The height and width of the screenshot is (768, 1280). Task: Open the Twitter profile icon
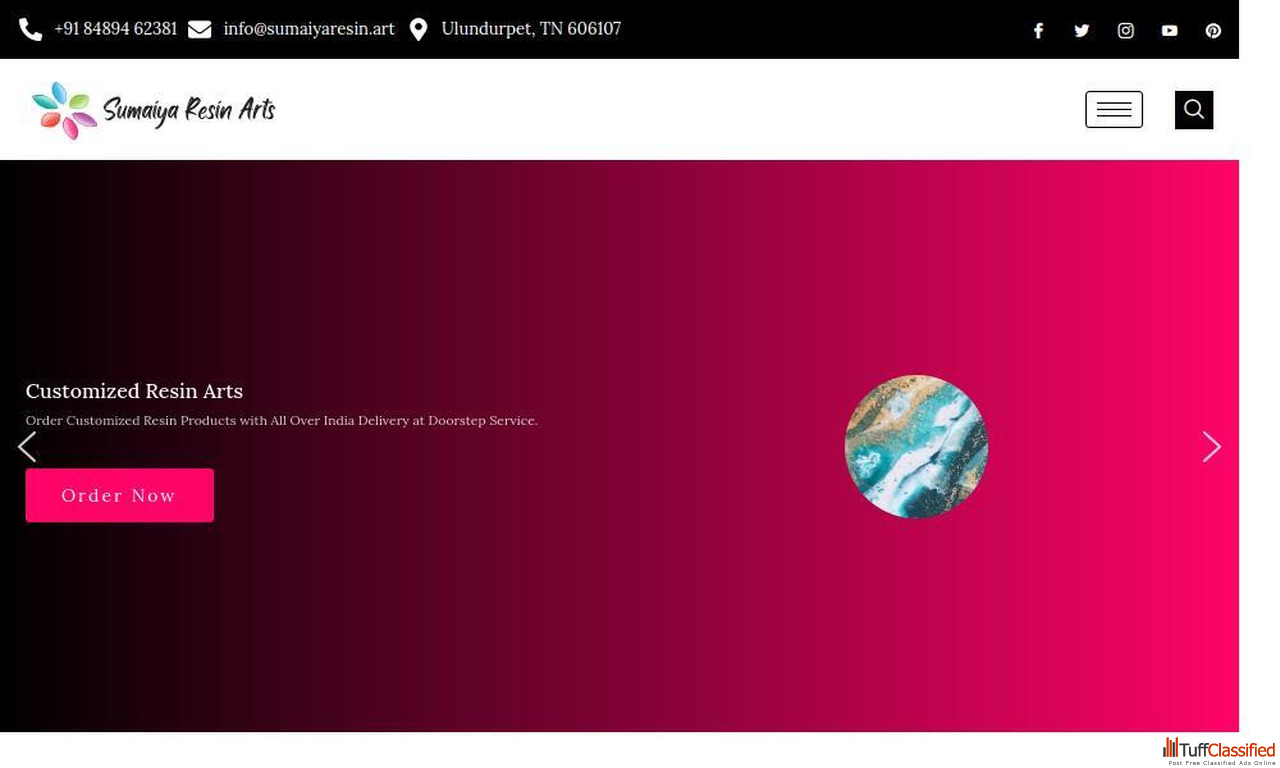coord(1082,31)
